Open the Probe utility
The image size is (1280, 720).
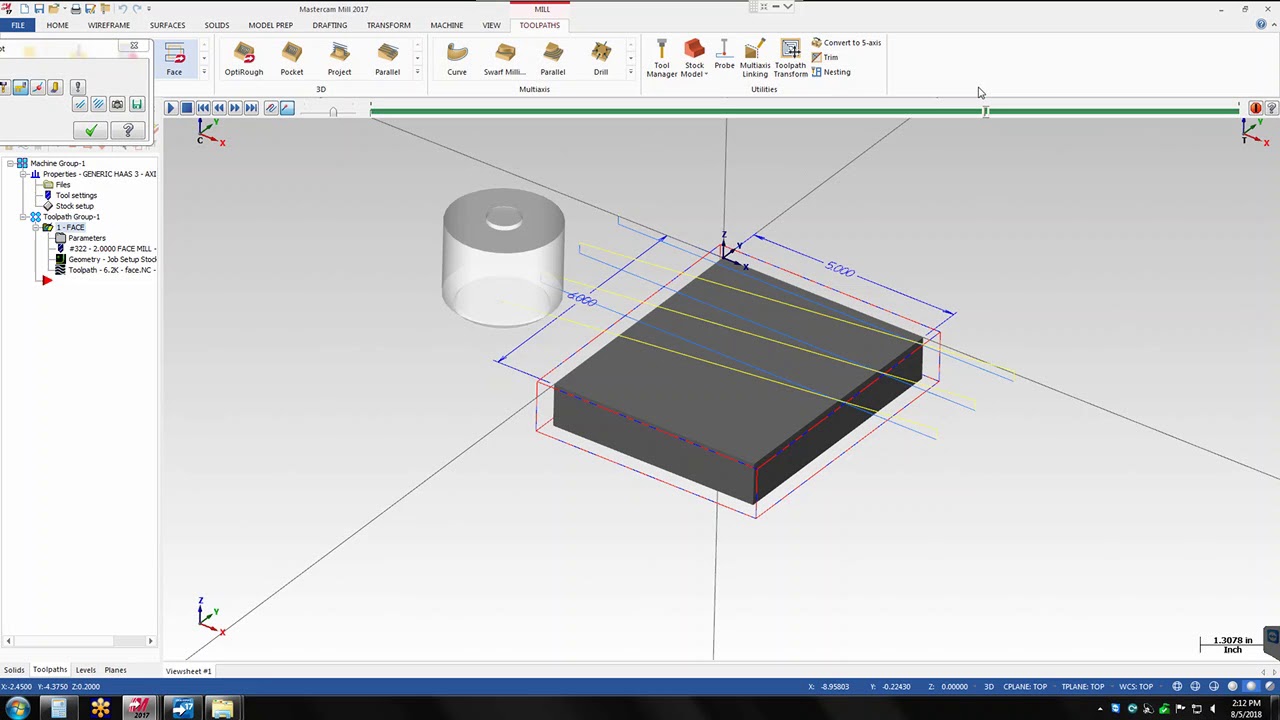click(724, 56)
